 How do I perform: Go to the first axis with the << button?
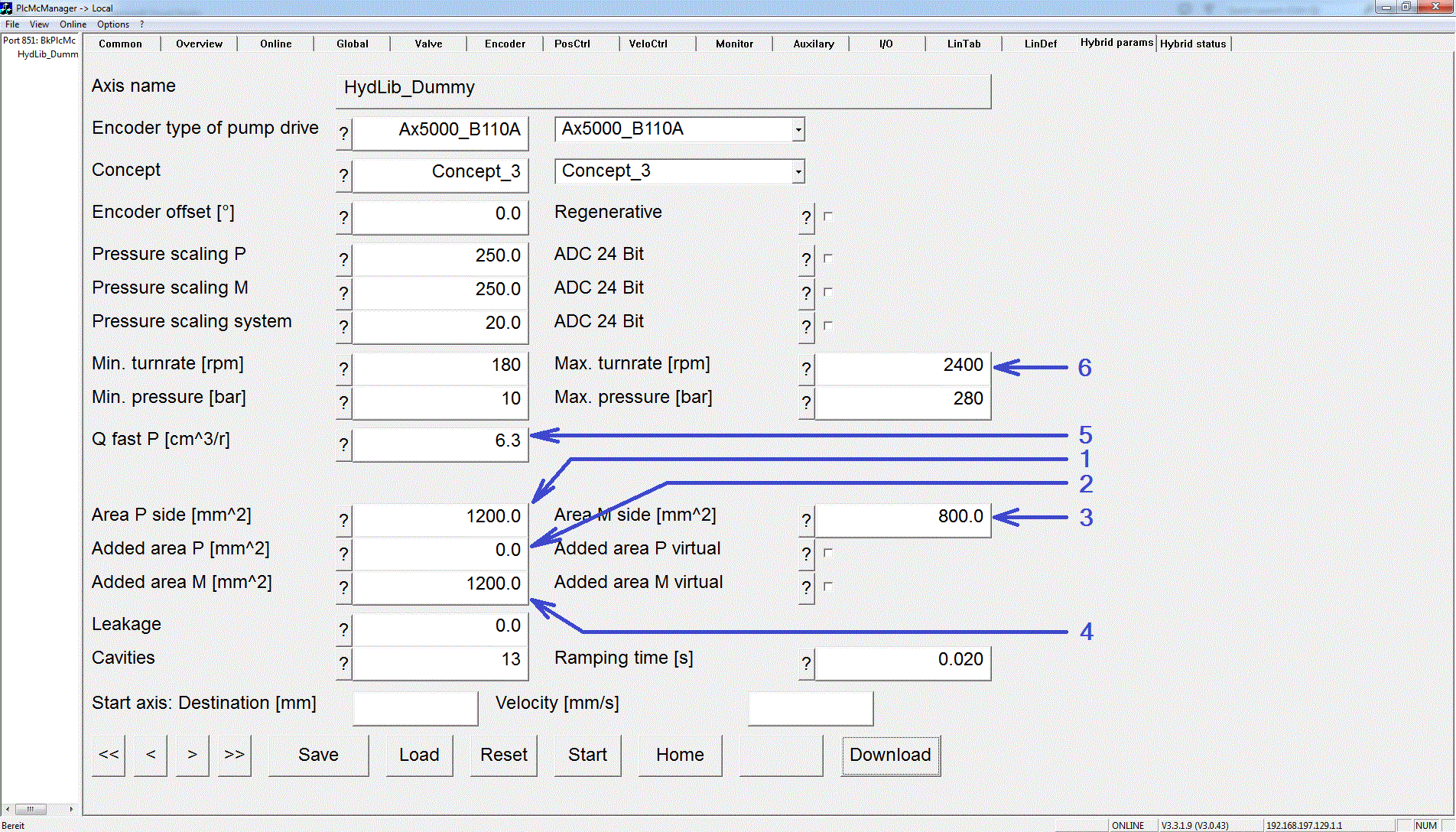tap(109, 756)
